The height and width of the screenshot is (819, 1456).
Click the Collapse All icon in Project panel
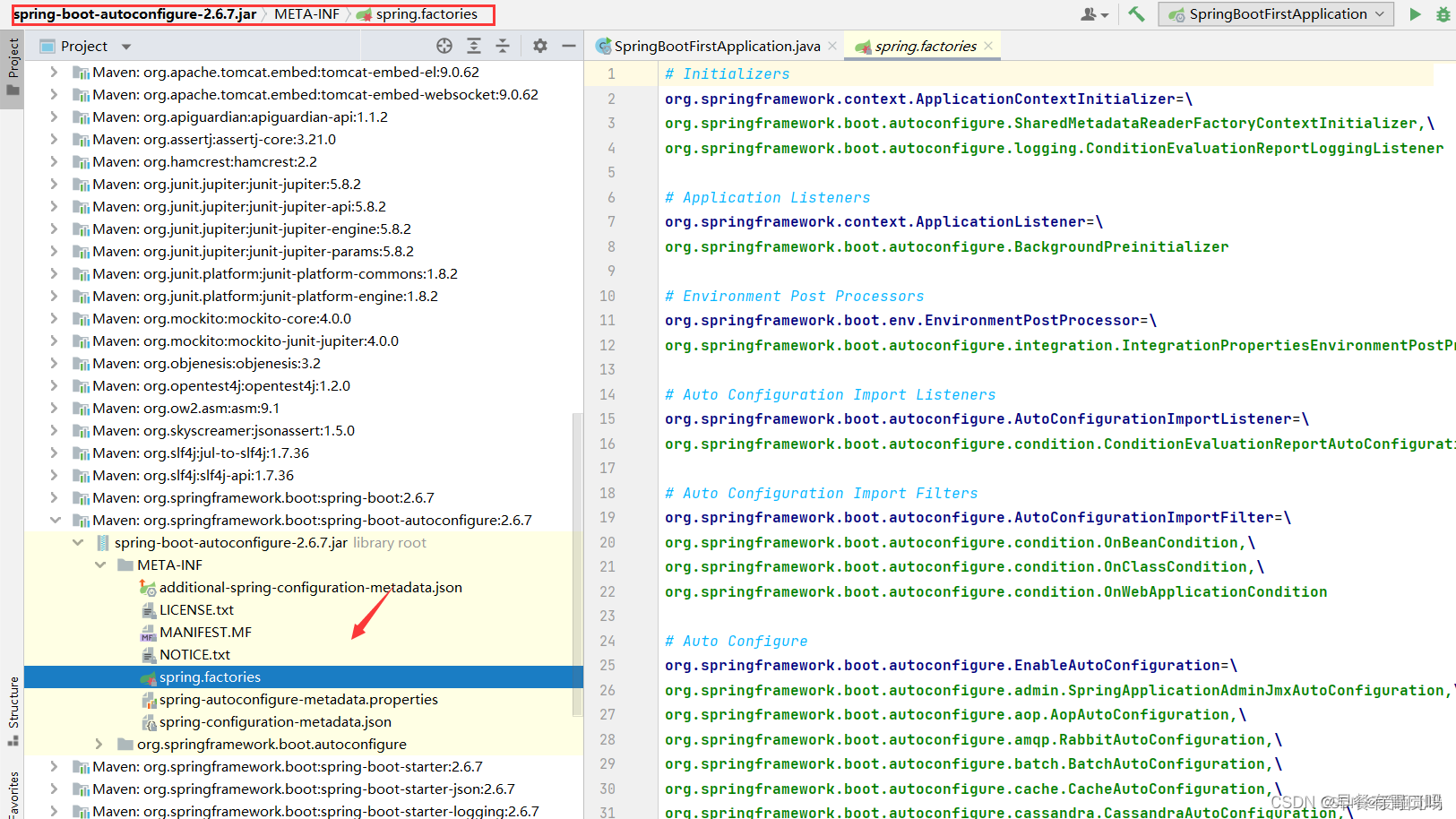(503, 46)
